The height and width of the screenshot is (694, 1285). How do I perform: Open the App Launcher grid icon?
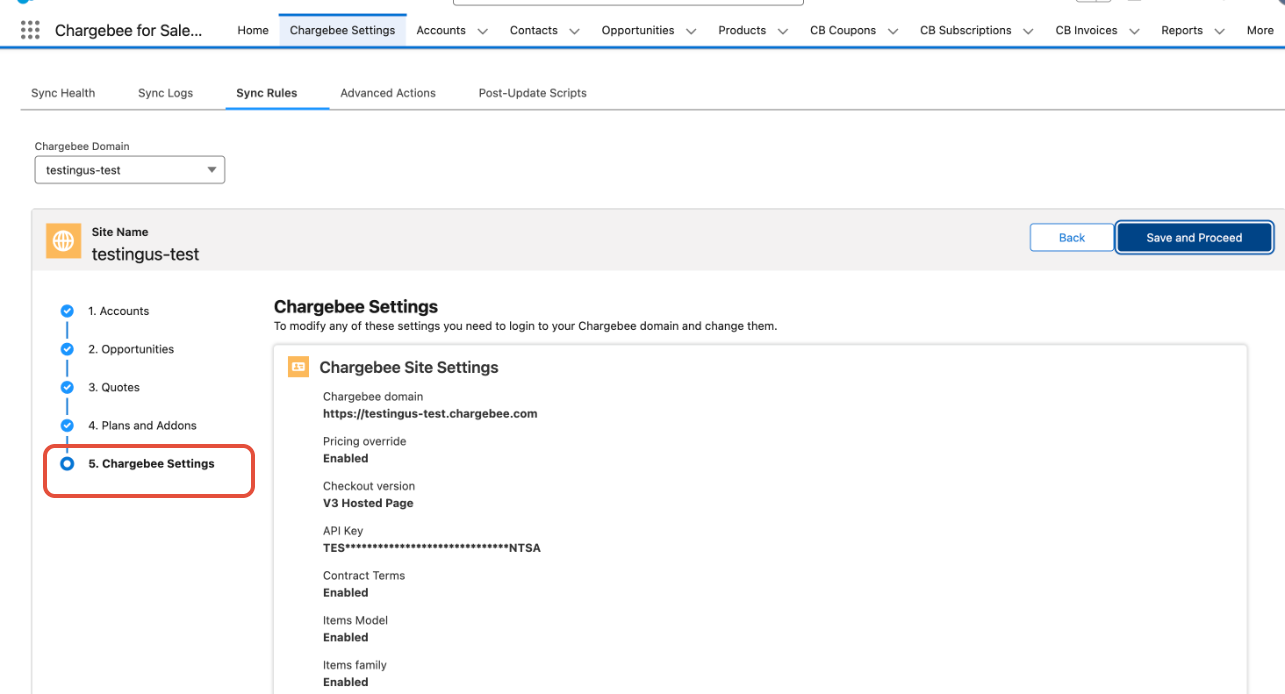point(30,30)
